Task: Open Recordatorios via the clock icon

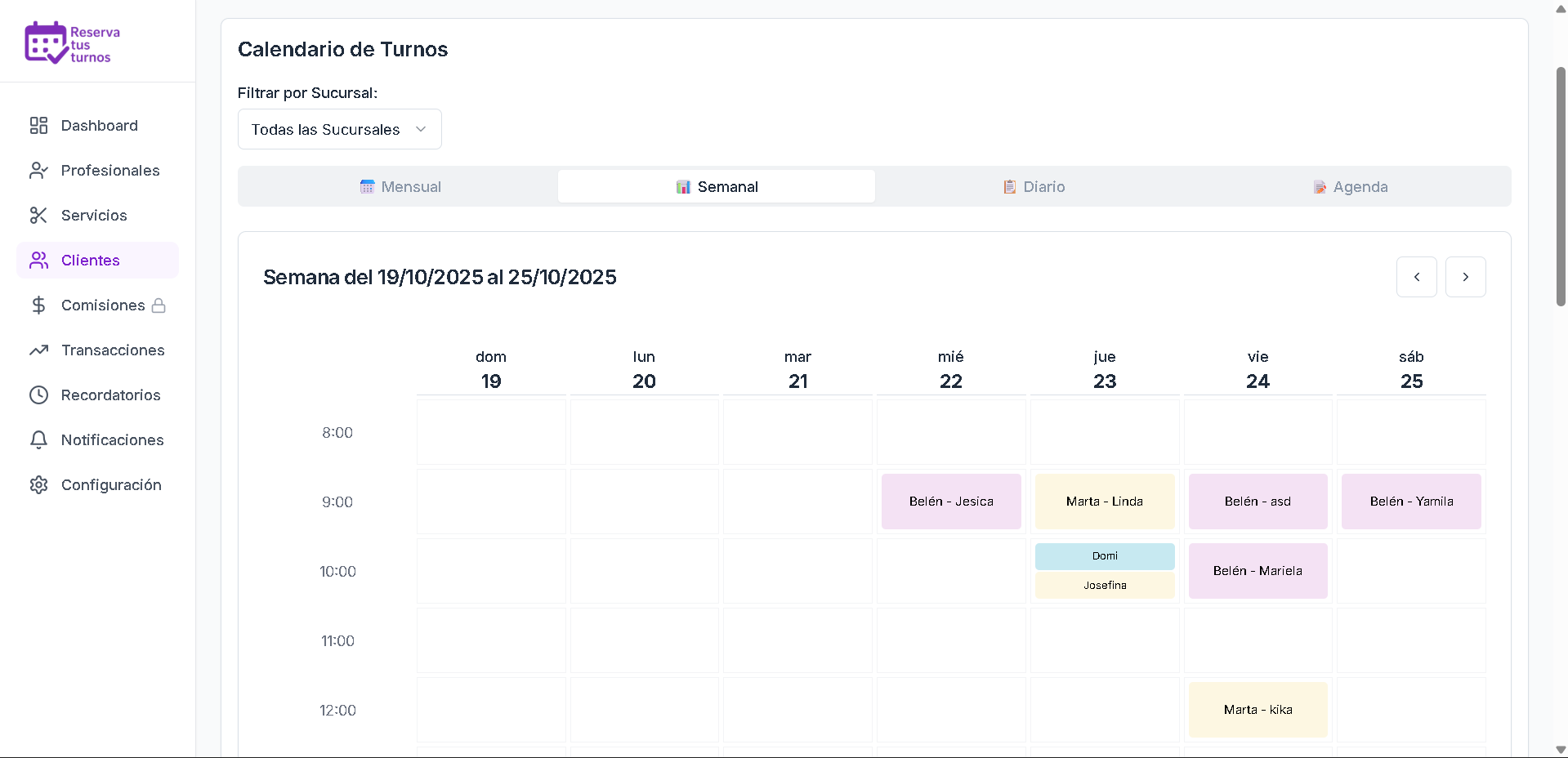Action: click(x=38, y=395)
